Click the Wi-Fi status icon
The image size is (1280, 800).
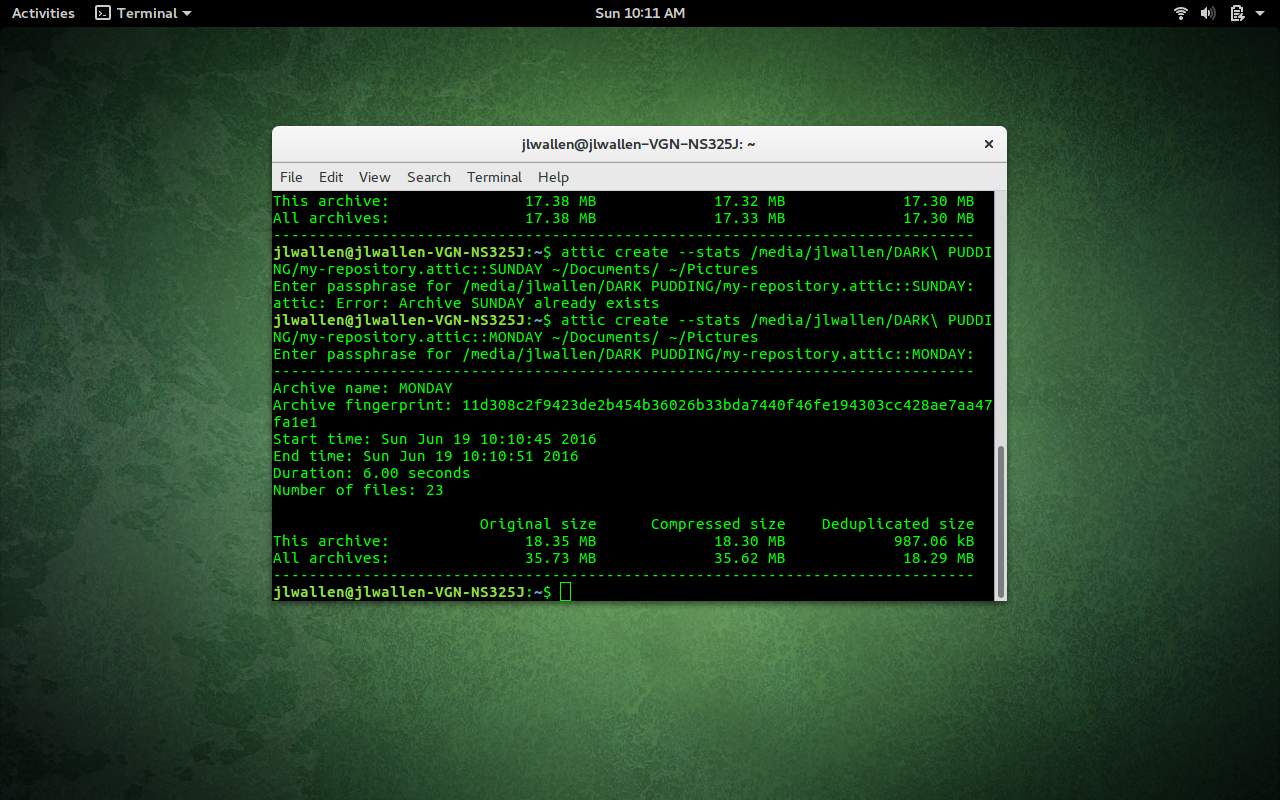(1181, 13)
